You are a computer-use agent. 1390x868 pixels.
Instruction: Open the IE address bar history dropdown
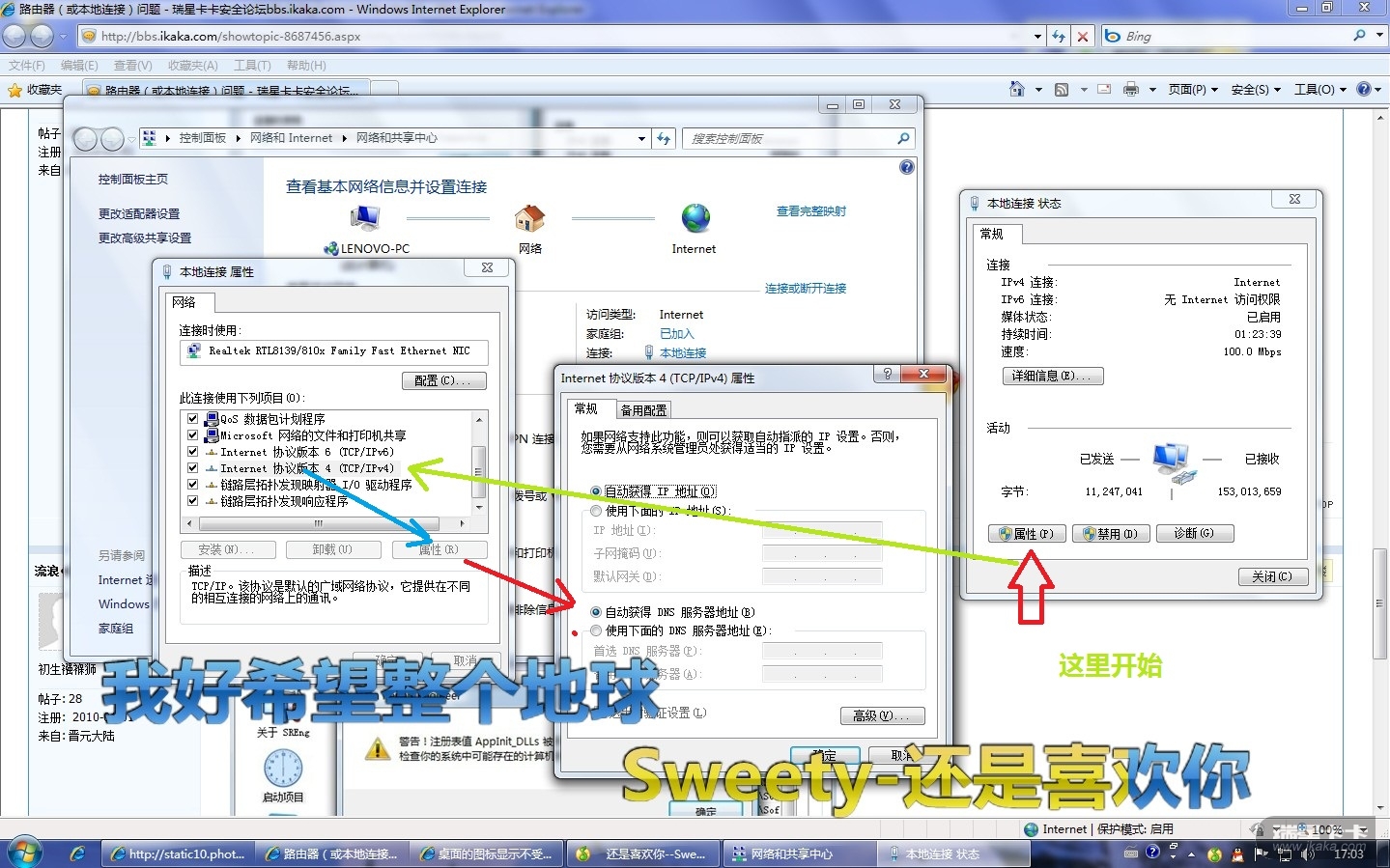tap(1037, 37)
